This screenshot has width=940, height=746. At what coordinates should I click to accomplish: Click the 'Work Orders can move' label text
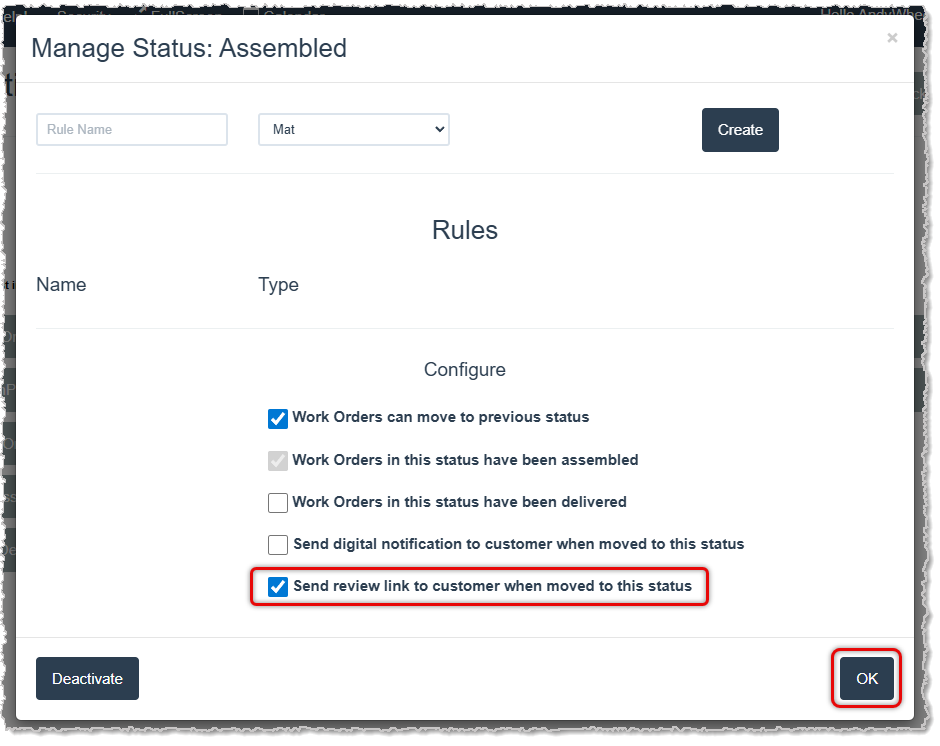[x=440, y=417]
